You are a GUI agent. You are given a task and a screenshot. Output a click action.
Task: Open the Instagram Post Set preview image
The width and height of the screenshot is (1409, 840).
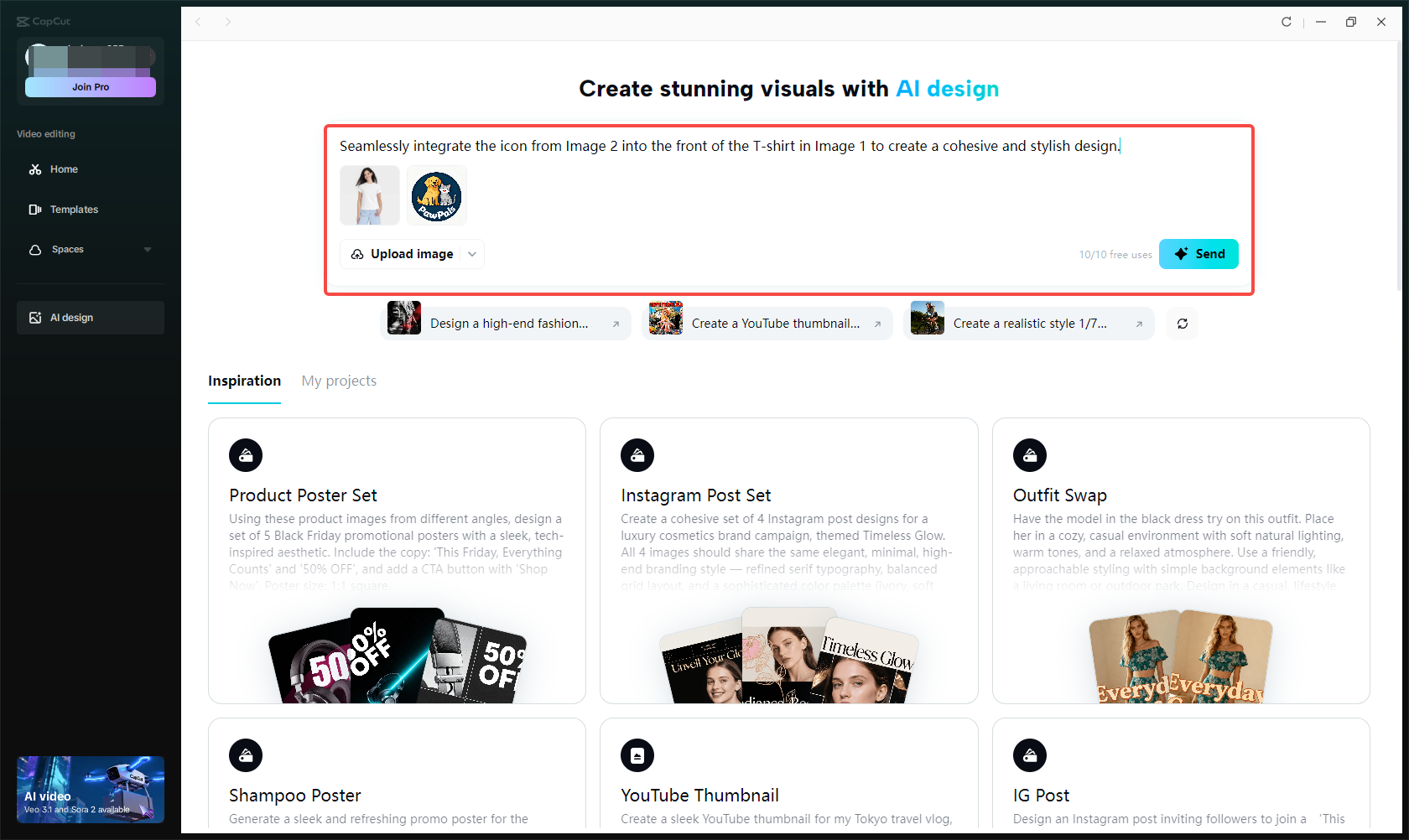coord(789,655)
